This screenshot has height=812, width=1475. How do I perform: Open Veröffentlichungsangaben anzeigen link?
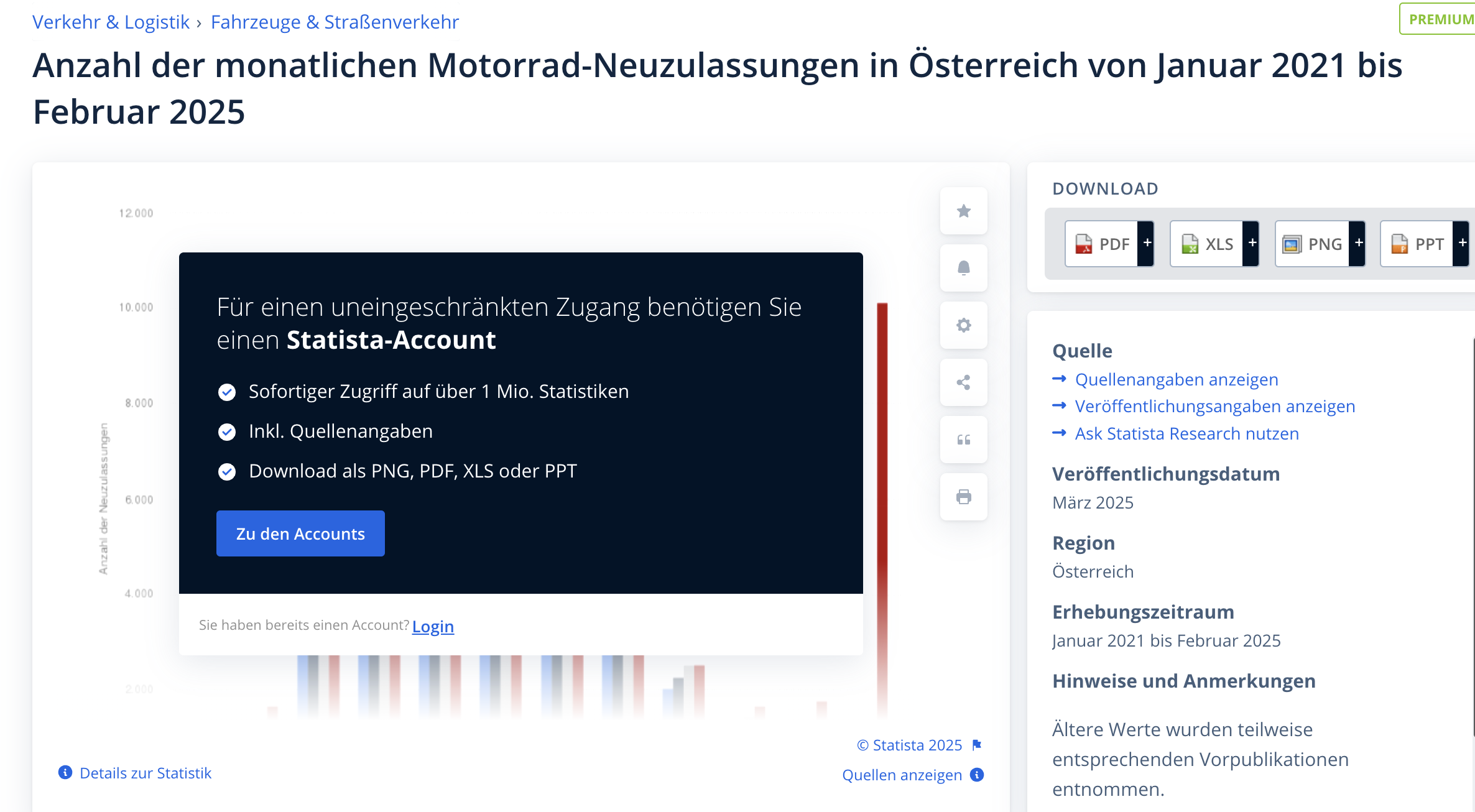[1215, 406]
